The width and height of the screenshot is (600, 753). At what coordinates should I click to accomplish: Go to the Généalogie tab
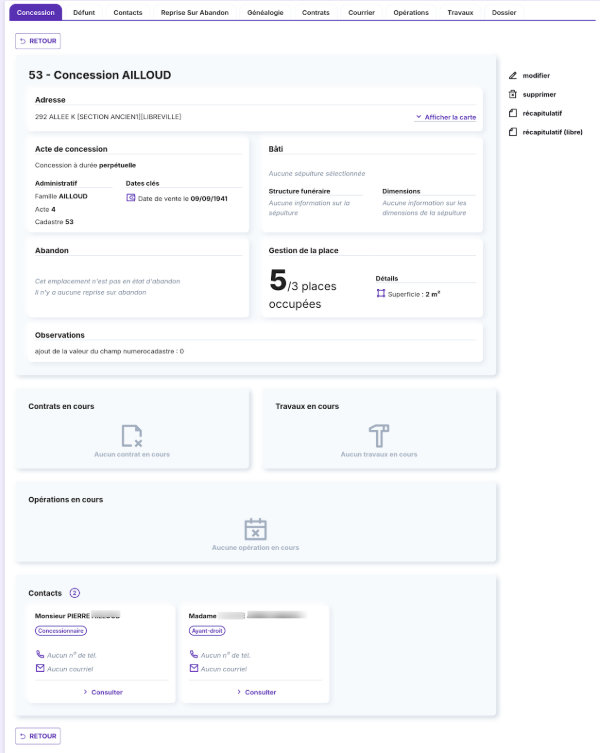tap(264, 12)
